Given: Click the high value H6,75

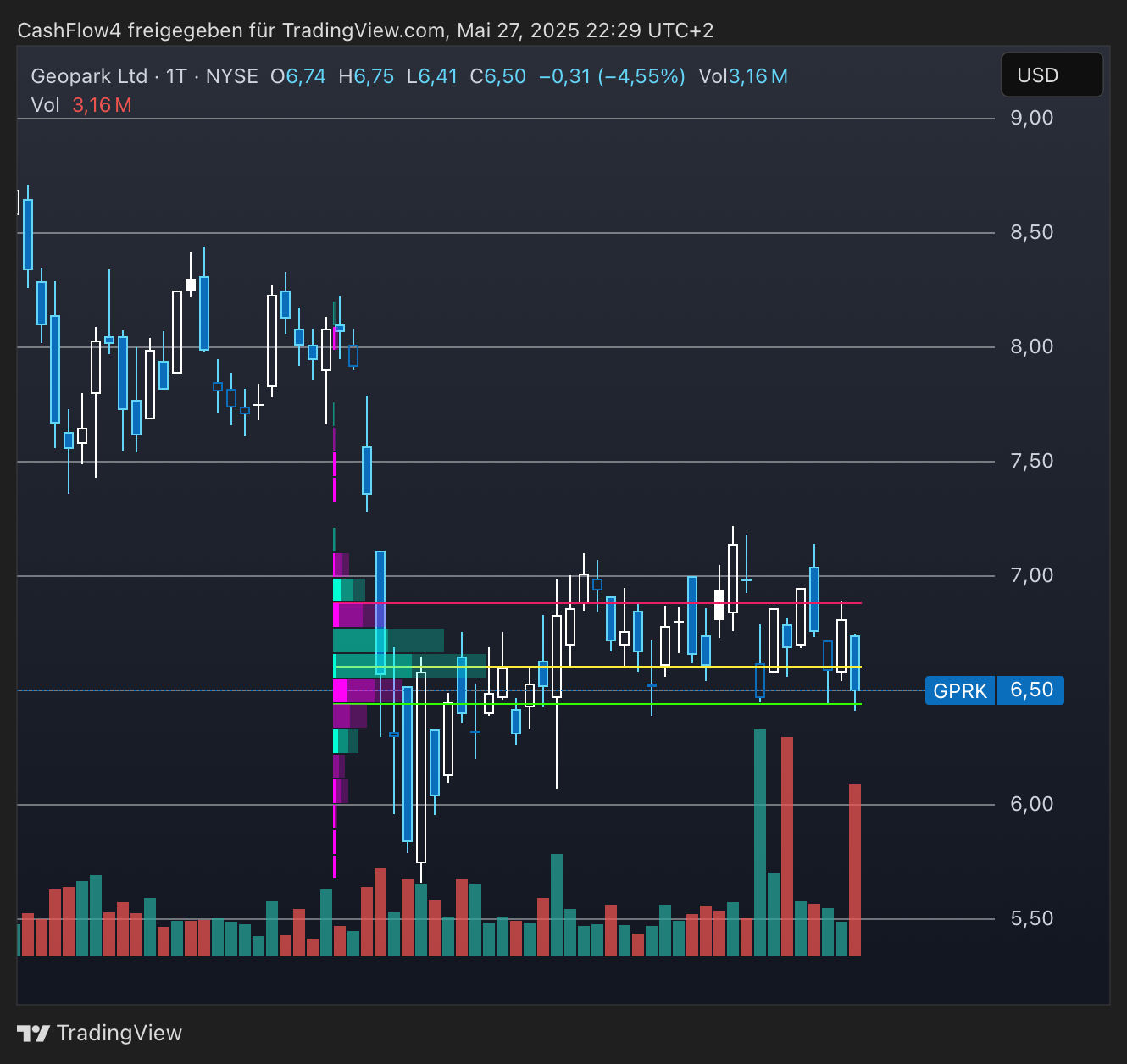Looking at the screenshot, I should (x=366, y=76).
